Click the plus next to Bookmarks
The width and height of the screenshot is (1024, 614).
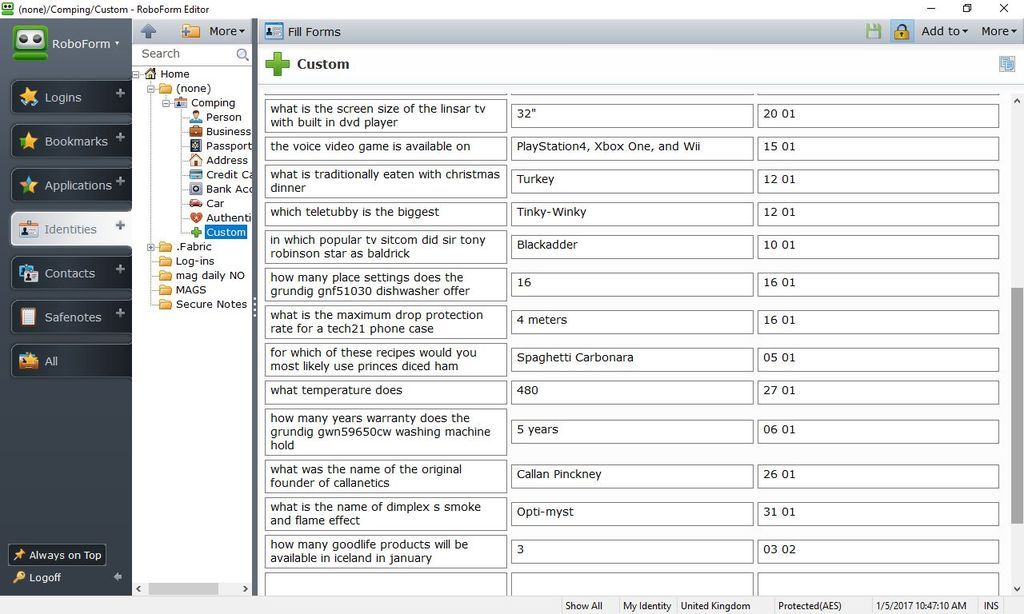click(x=120, y=137)
